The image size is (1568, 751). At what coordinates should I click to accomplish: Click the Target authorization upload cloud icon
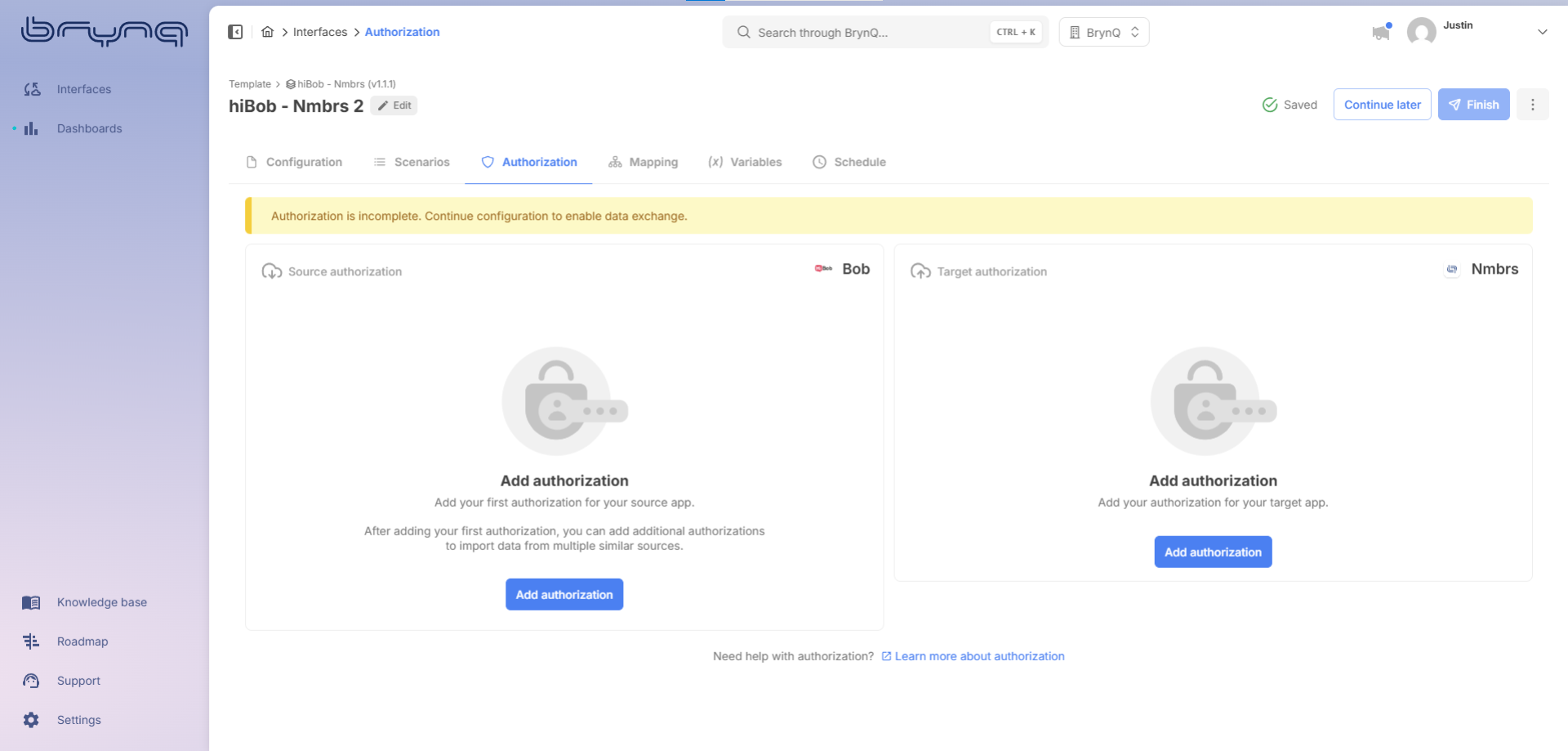[x=920, y=271]
